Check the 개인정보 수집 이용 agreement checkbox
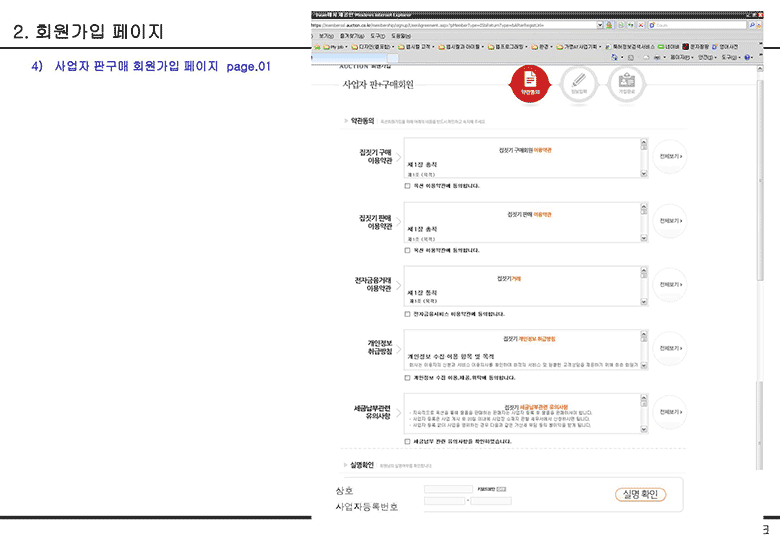 407,378
